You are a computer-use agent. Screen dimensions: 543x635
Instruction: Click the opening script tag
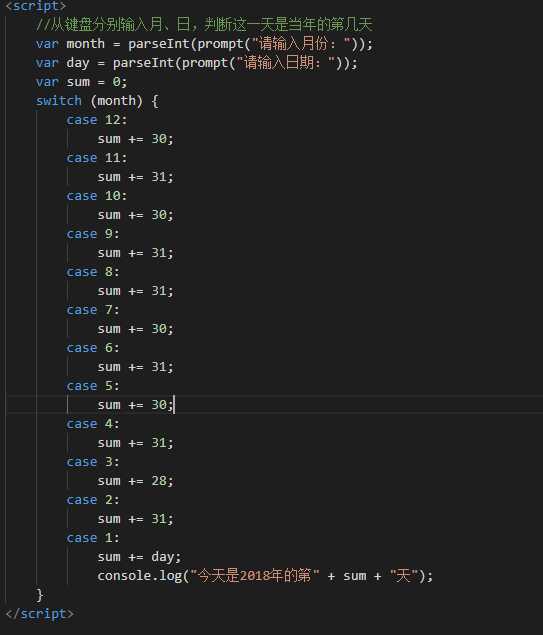(x=36, y=6)
